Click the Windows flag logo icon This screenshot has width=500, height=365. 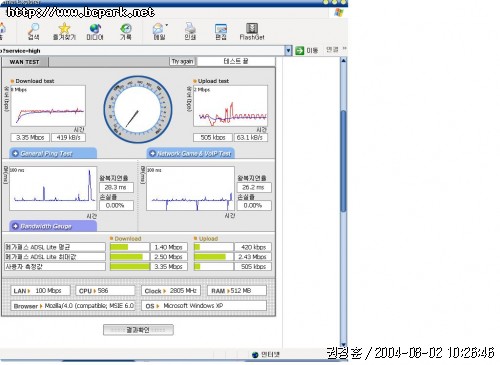[x=339, y=13]
